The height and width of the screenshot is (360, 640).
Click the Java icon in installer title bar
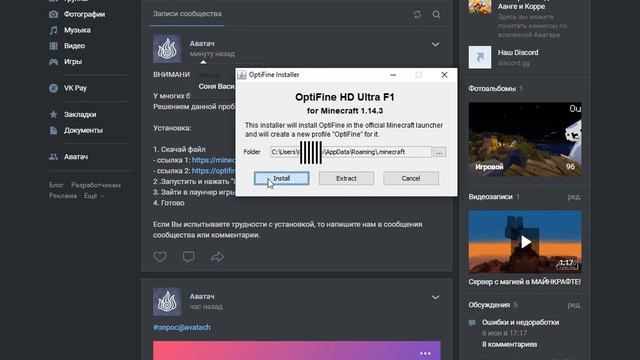[x=242, y=75]
